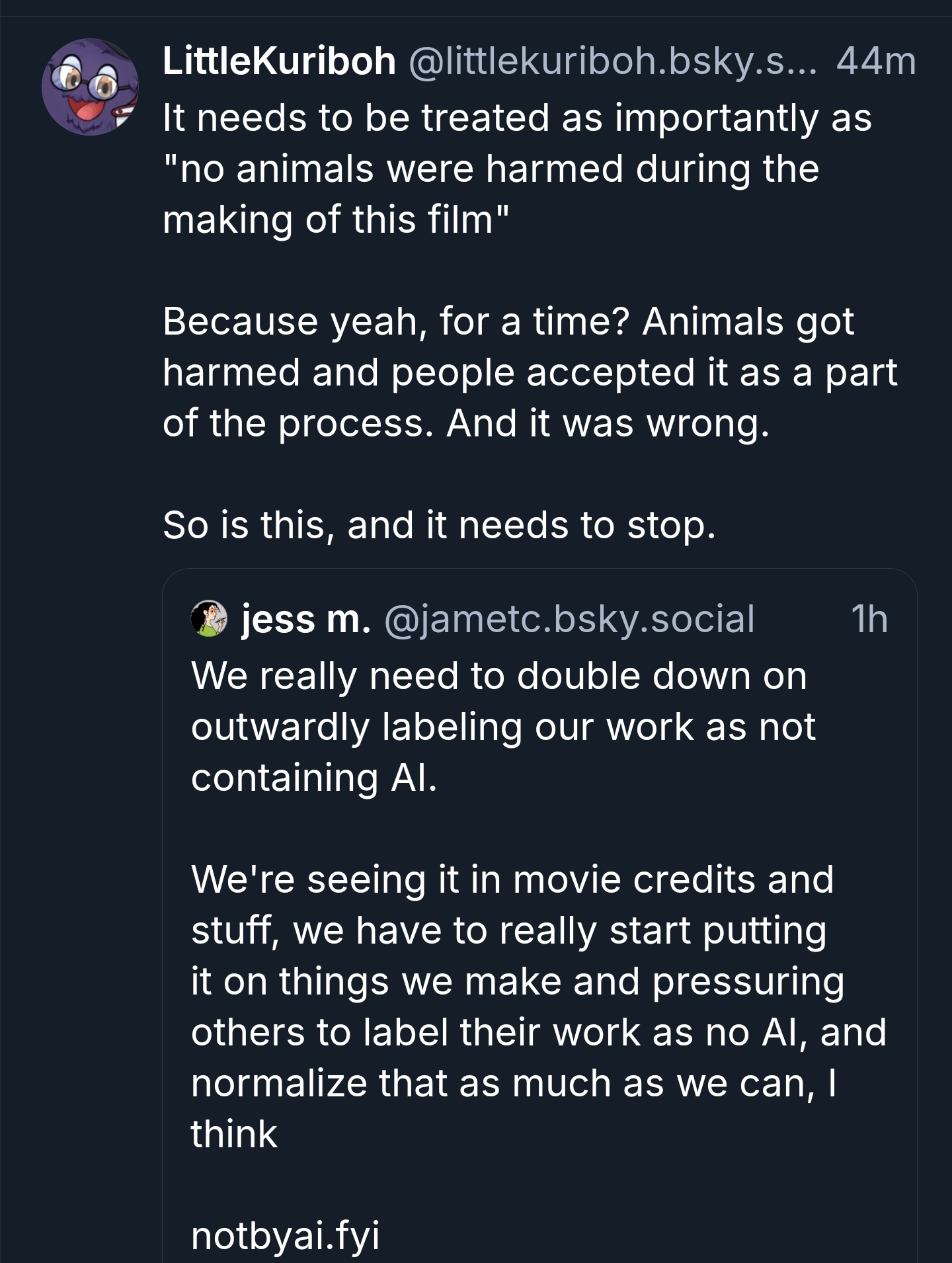Tap "So is this, and it needs to stop."
Viewport: 952px width, 1263px height.
[x=439, y=525]
